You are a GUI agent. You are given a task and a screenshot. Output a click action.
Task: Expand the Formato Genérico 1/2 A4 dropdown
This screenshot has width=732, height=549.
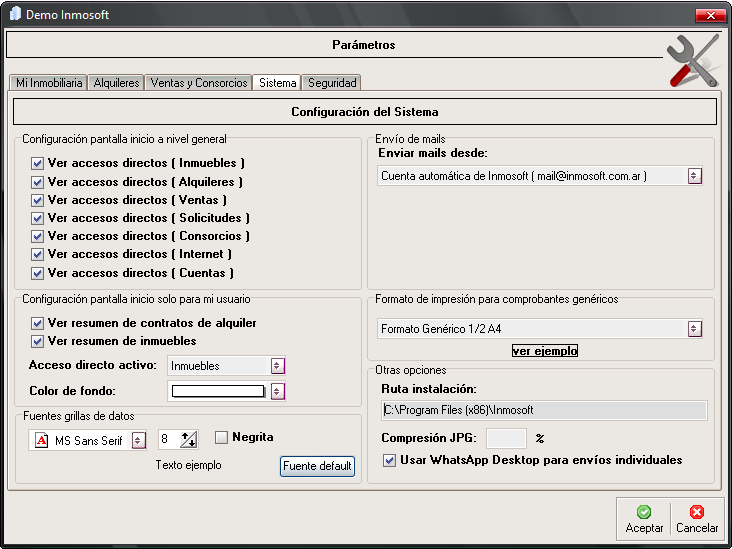point(694,328)
